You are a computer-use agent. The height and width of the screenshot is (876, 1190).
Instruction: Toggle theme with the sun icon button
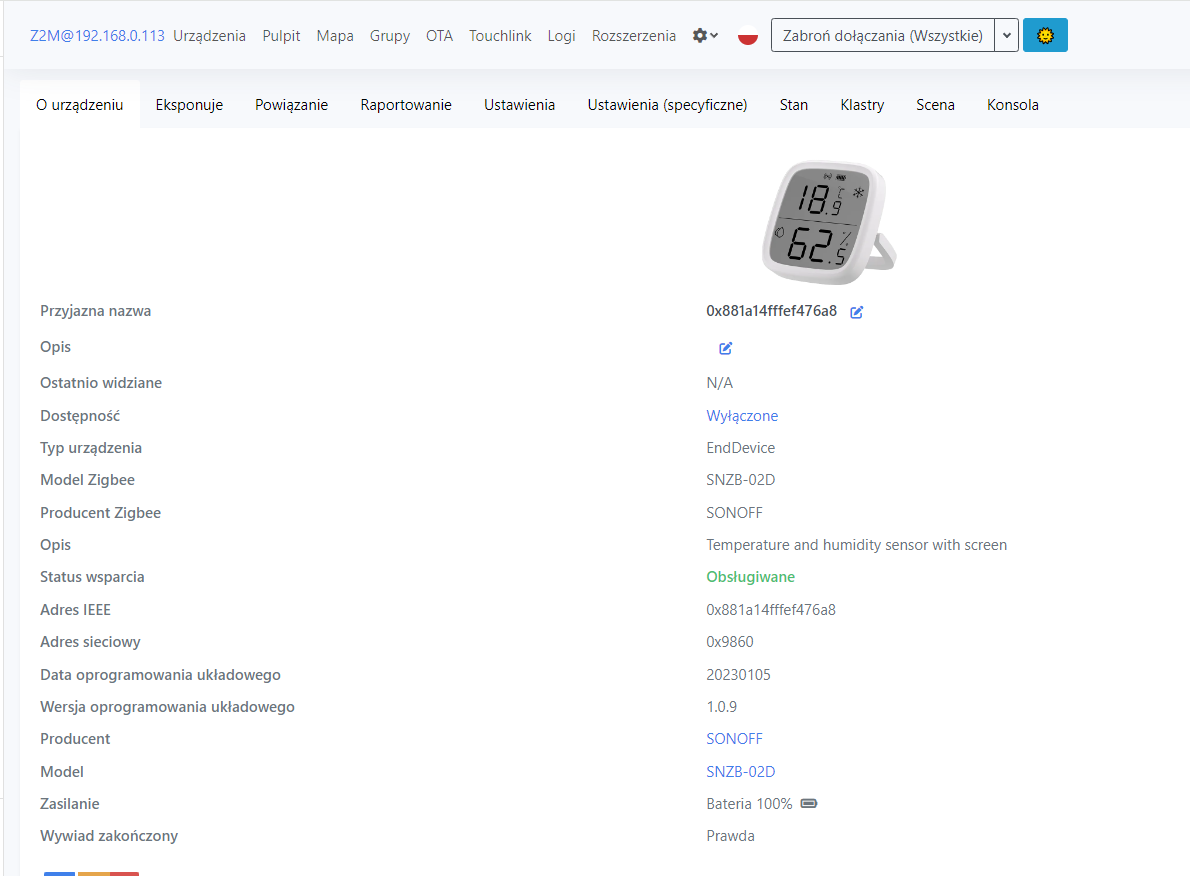(x=1045, y=35)
